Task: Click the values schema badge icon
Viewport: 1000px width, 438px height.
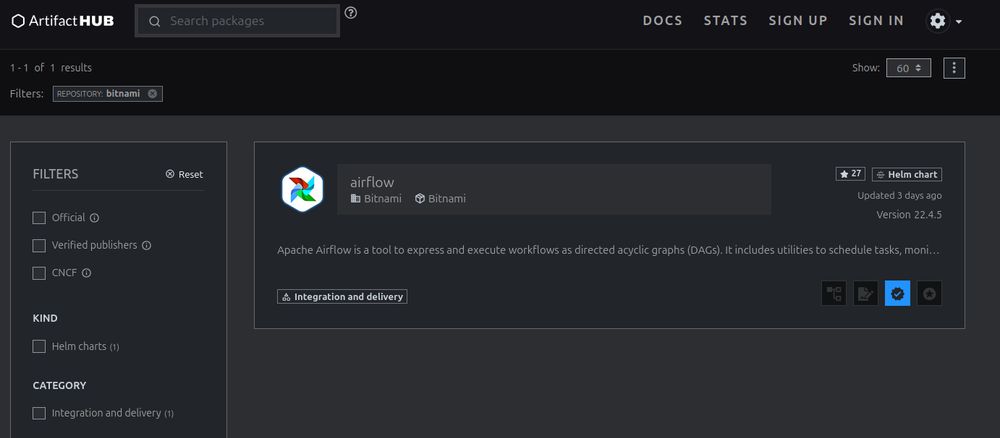Action: click(x=834, y=293)
